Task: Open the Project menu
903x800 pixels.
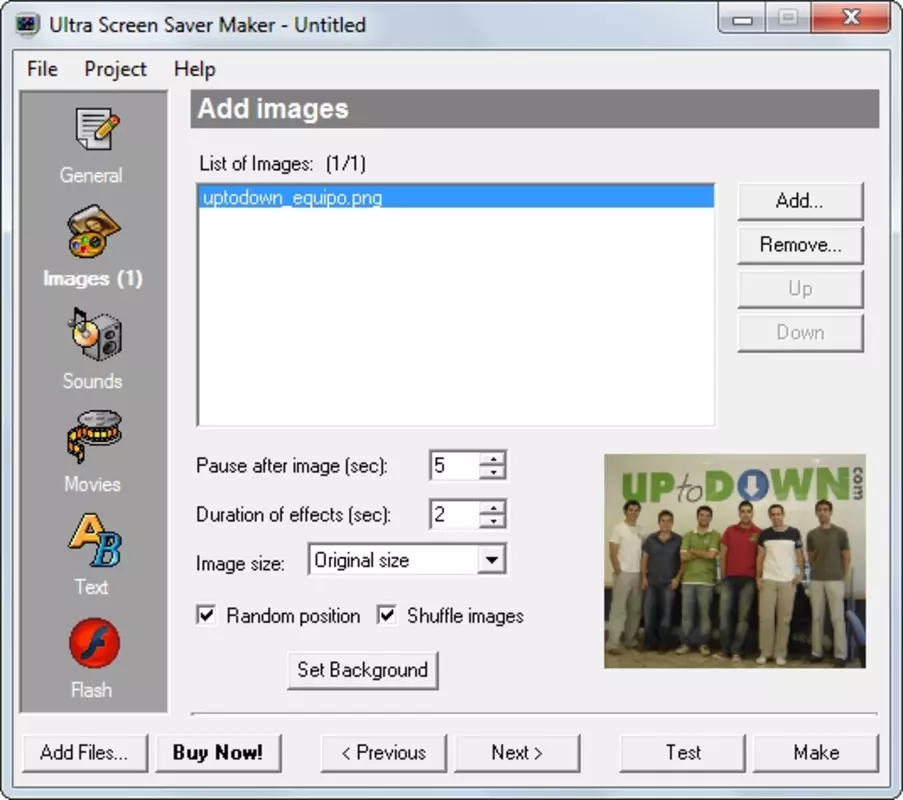Action: click(115, 69)
